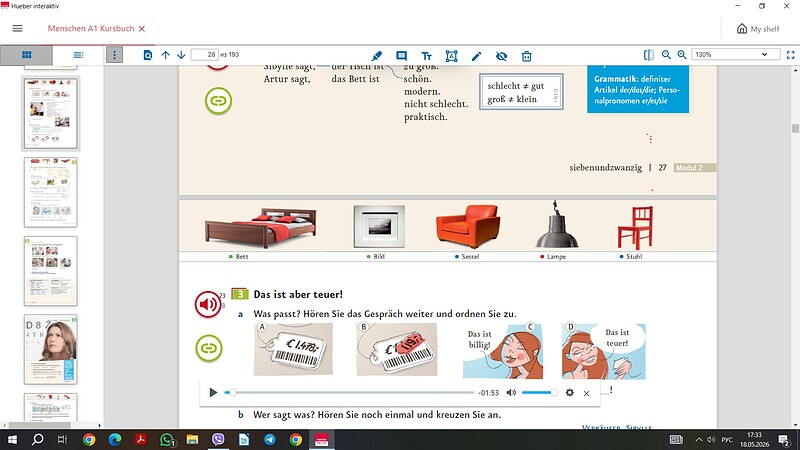Open audio player settings gear

570,392
